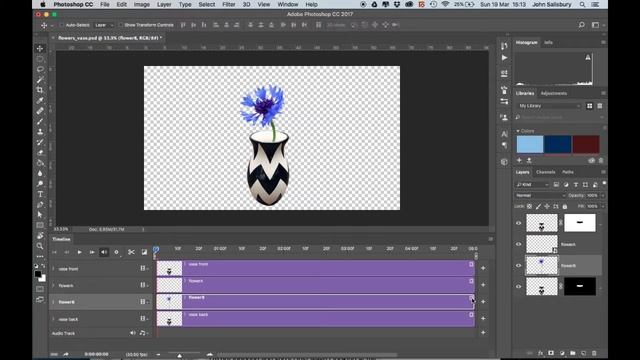
Task: Open the Window menu
Action: point(288,4)
